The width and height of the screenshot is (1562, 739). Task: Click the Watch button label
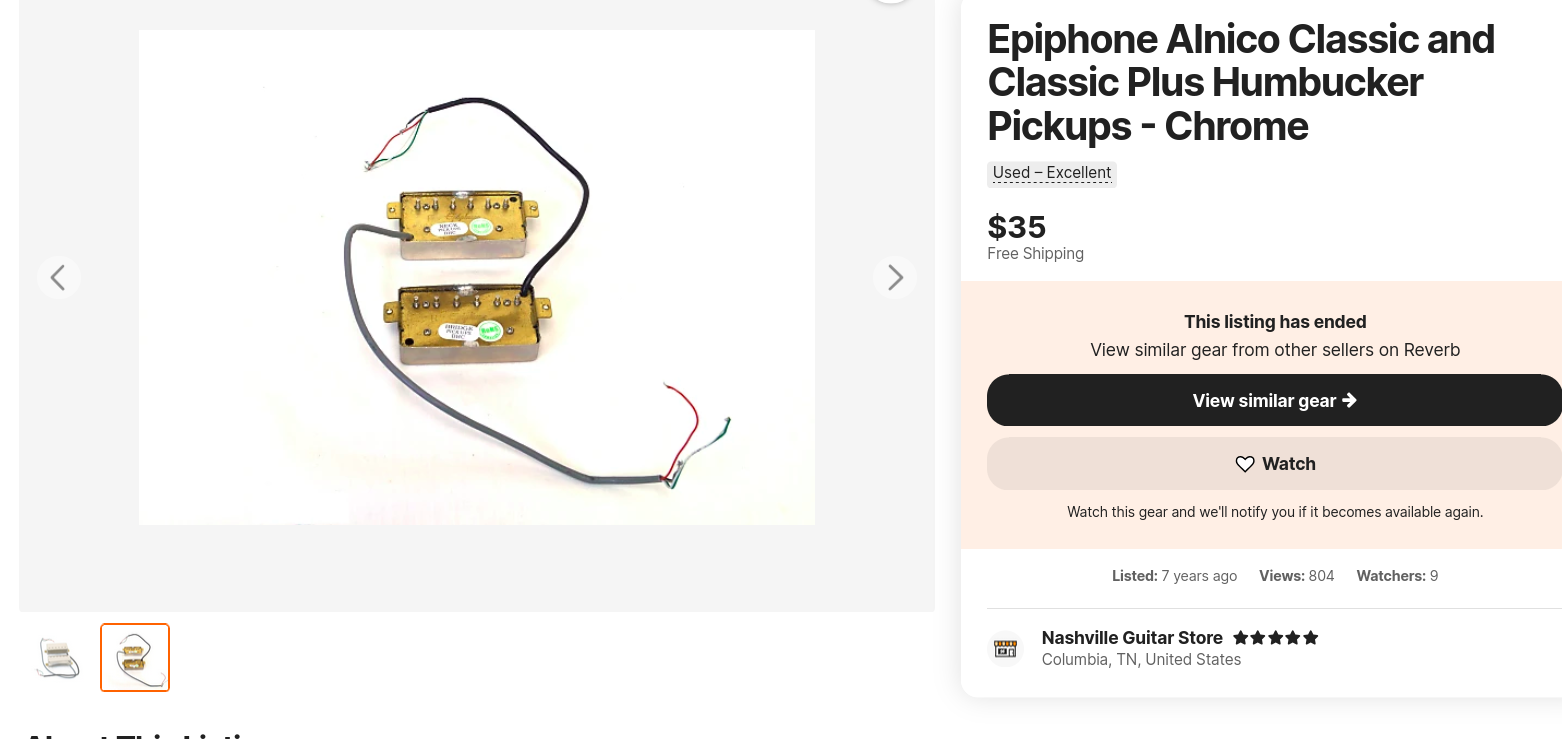coord(1289,464)
